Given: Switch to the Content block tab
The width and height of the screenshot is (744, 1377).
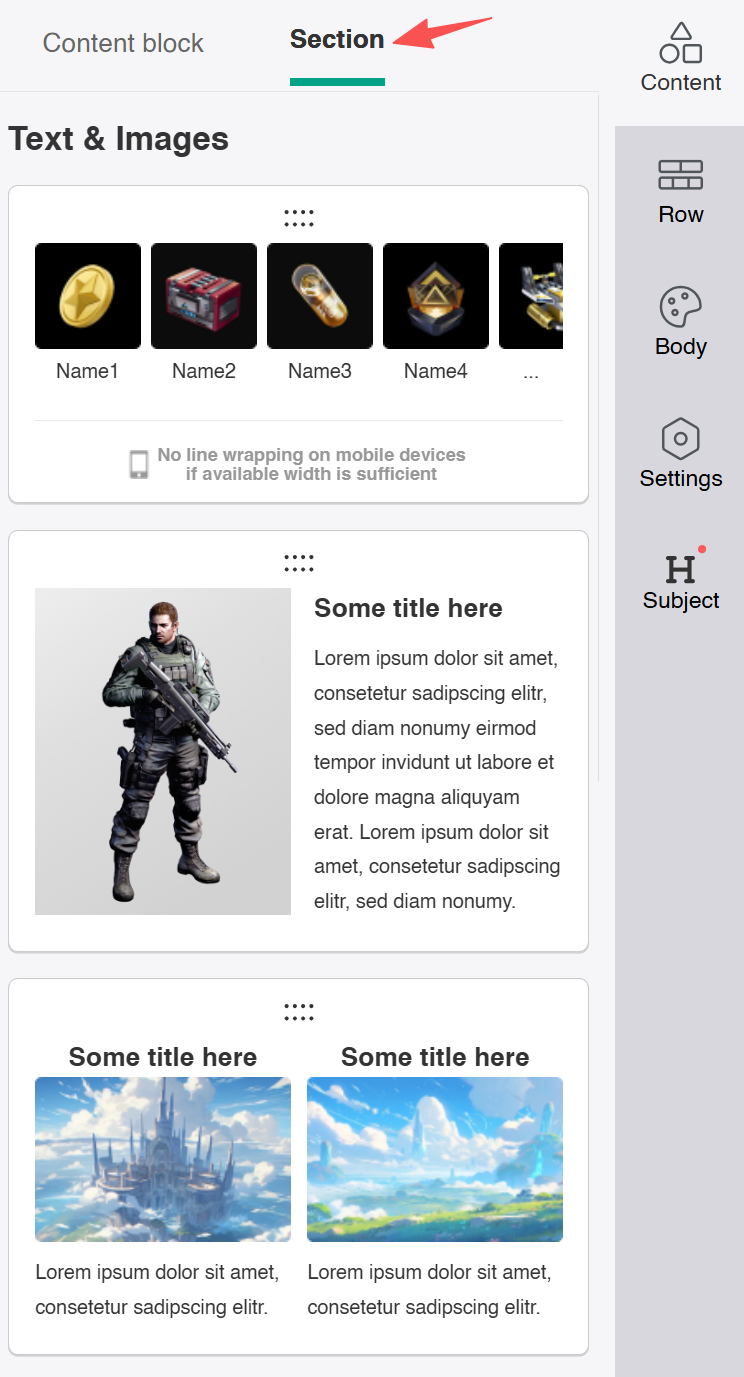Looking at the screenshot, I should (123, 43).
